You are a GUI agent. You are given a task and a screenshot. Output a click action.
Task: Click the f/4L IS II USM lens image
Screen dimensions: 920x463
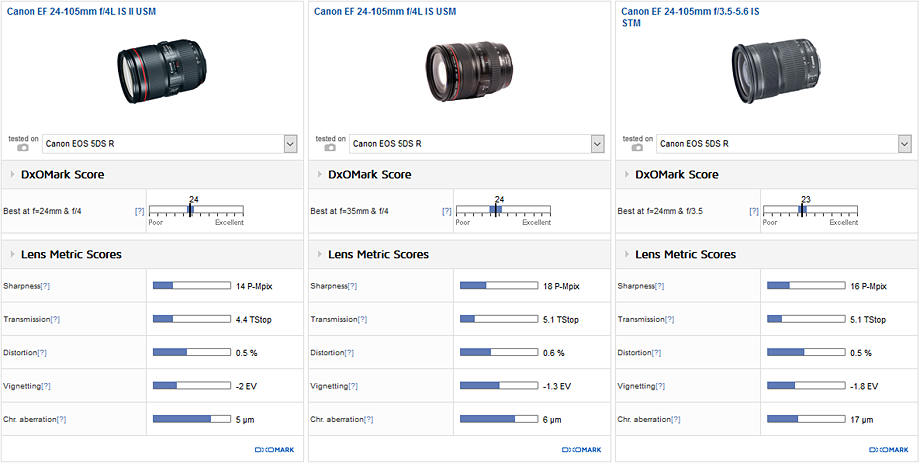coord(162,71)
